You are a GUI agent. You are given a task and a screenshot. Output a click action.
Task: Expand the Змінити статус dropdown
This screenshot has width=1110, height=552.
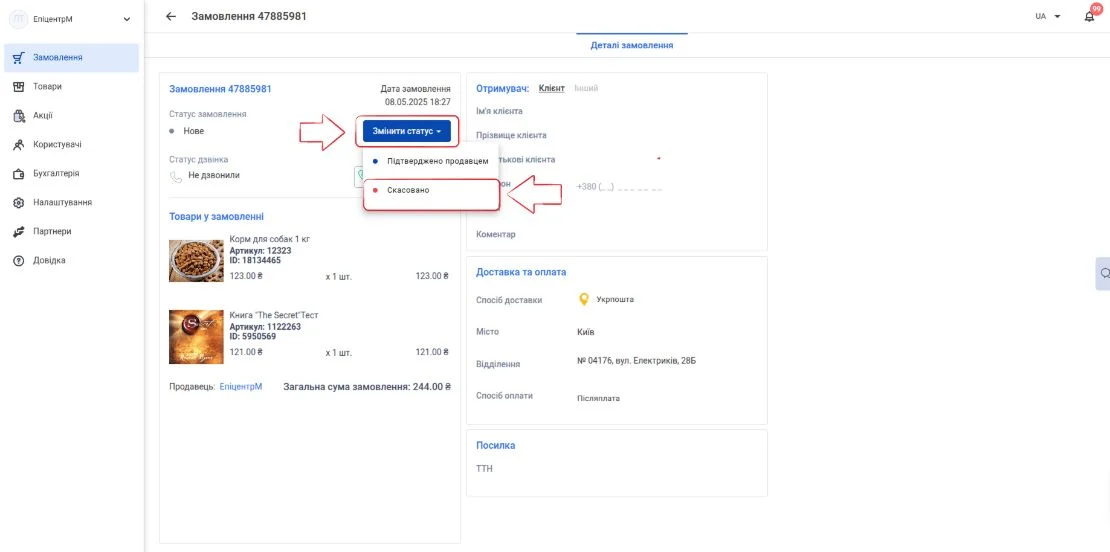pyautogui.click(x=407, y=132)
